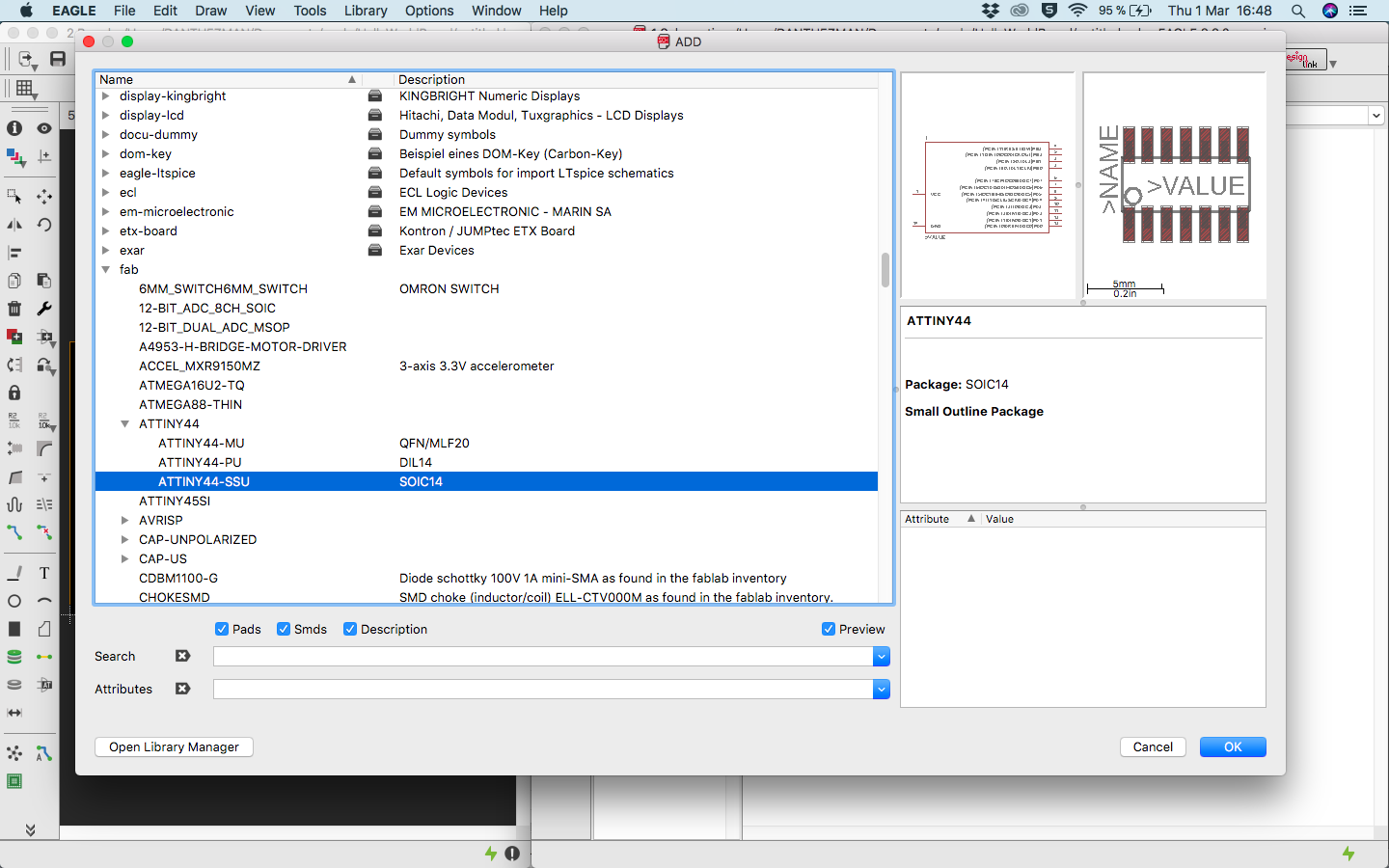Select the Via tool
Image resolution: width=1389 pixels, height=868 pixels.
[14, 657]
